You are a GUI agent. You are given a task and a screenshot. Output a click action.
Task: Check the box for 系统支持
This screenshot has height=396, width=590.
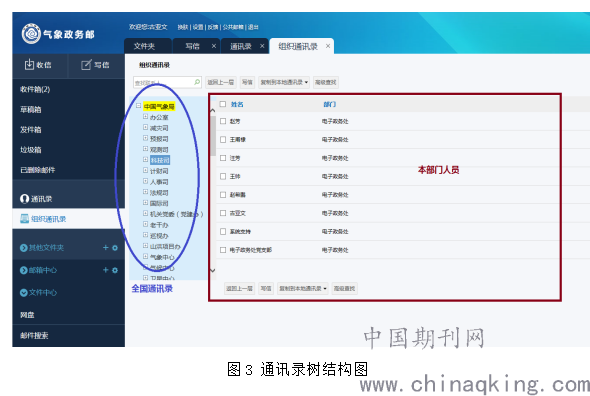[x=223, y=232]
